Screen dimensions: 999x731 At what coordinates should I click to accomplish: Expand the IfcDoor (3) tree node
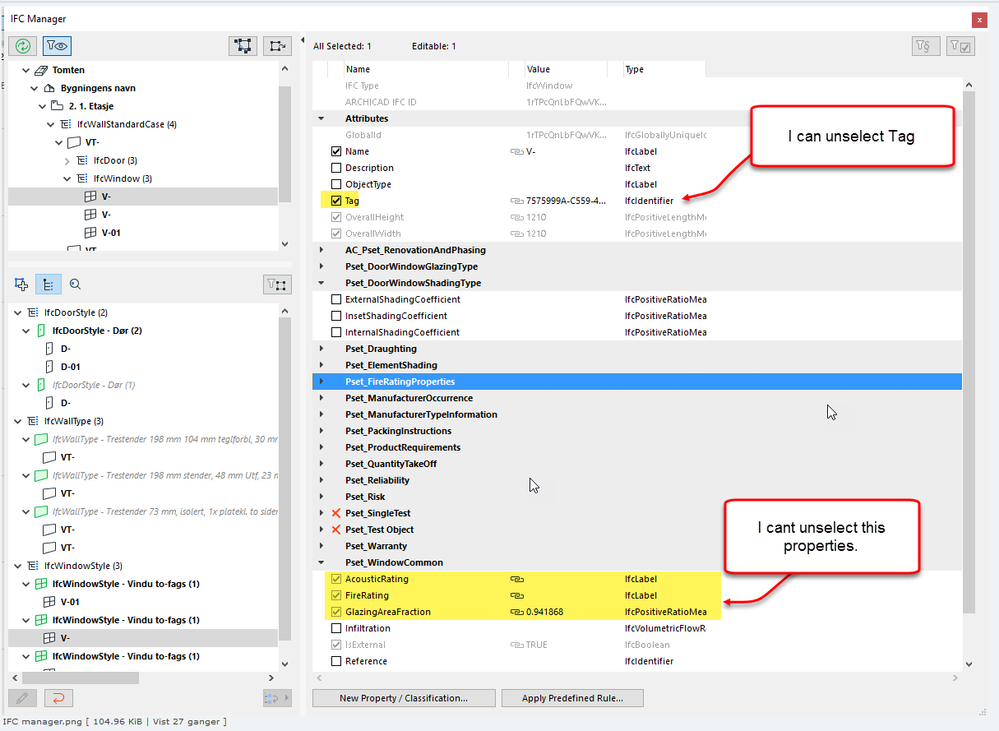[68, 161]
